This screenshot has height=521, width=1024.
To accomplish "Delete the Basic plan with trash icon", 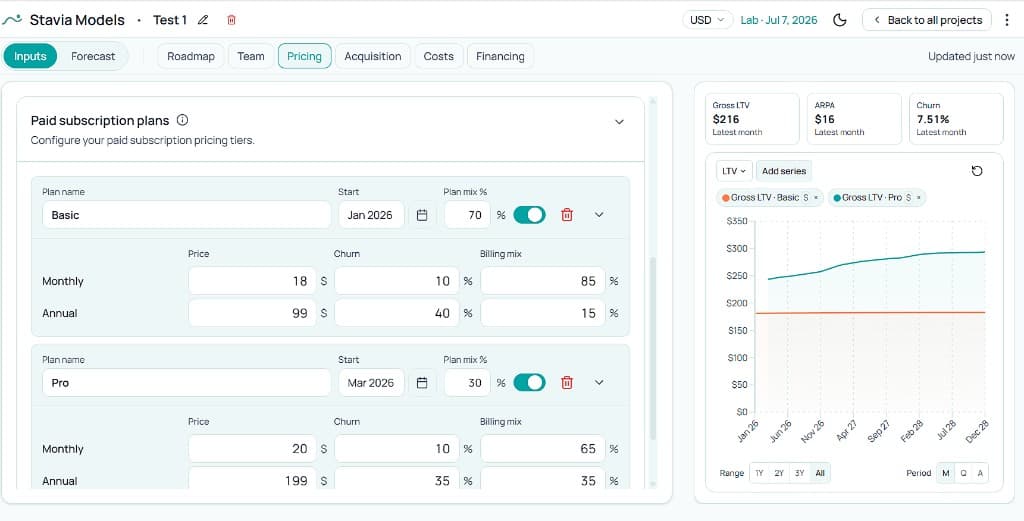I will click(x=567, y=215).
